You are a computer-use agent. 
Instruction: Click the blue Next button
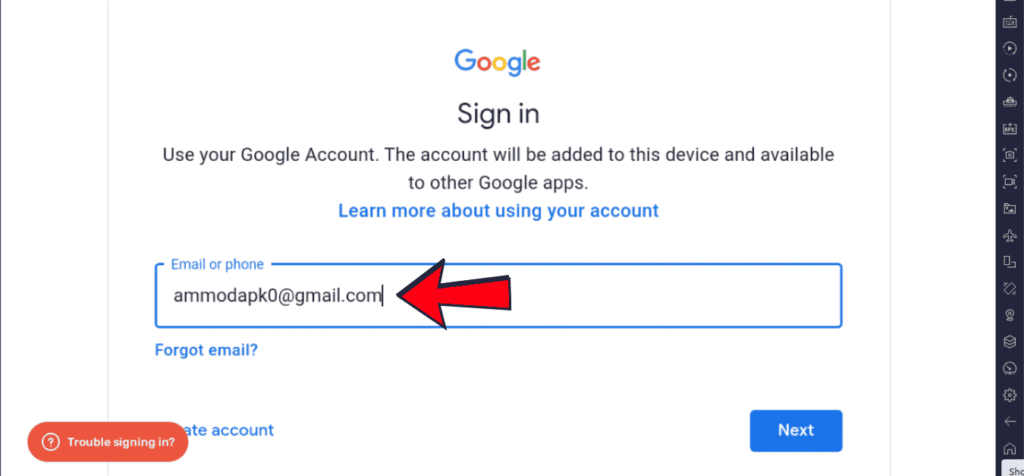pyautogui.click(x=795, y=430)
